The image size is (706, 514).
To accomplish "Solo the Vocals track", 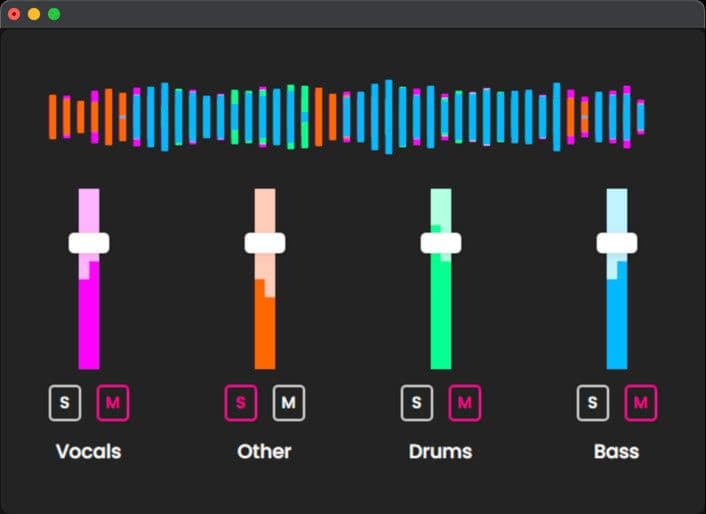I will click(65, 403).
